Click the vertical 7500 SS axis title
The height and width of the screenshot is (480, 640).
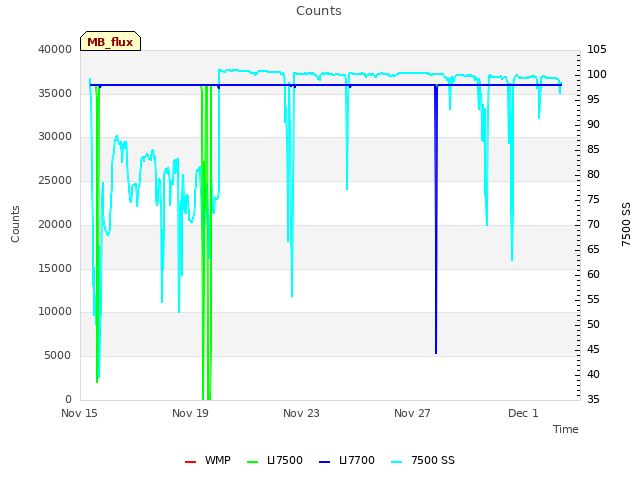(x=626, y=224)
